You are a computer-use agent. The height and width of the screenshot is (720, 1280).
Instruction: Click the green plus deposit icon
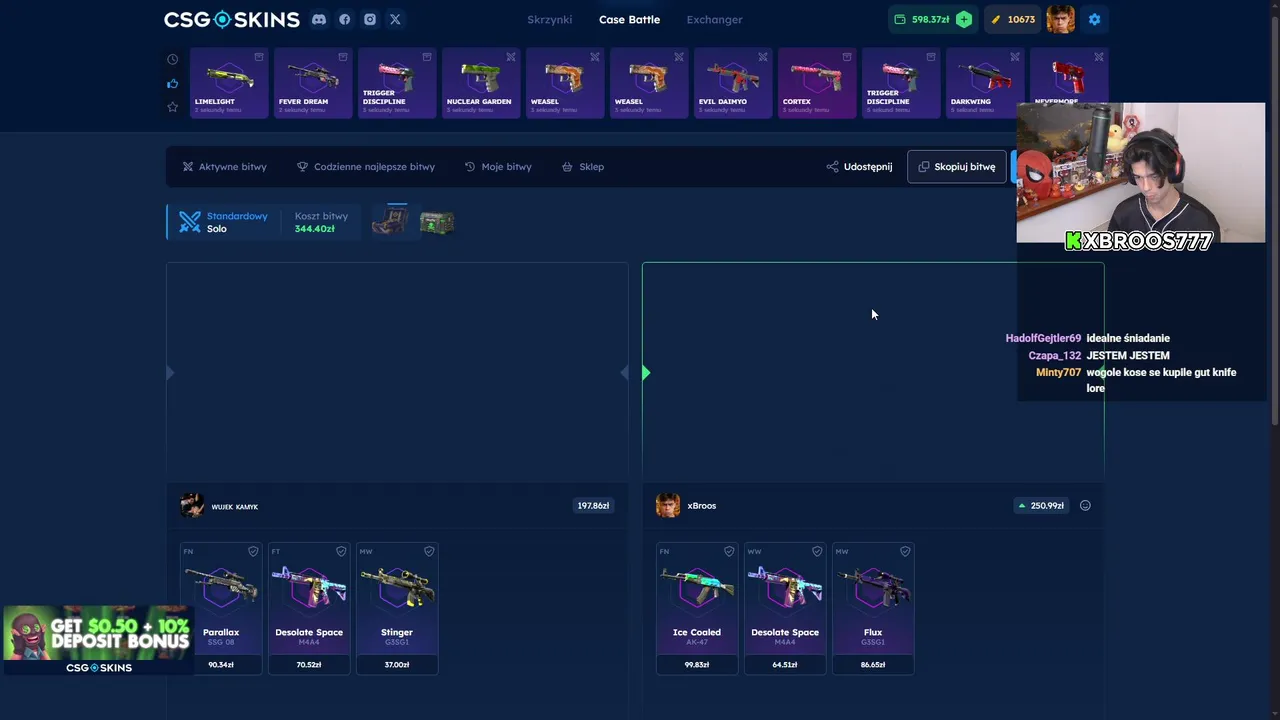963,19
